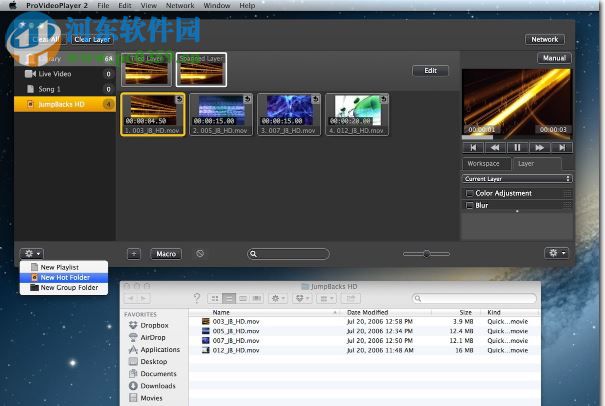Adjust the thumbnail size slider

point(426,254)
